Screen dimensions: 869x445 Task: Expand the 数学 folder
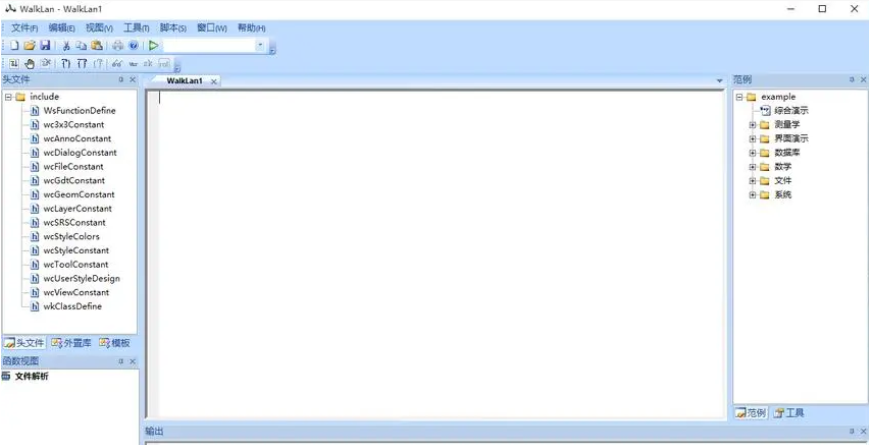753,167
